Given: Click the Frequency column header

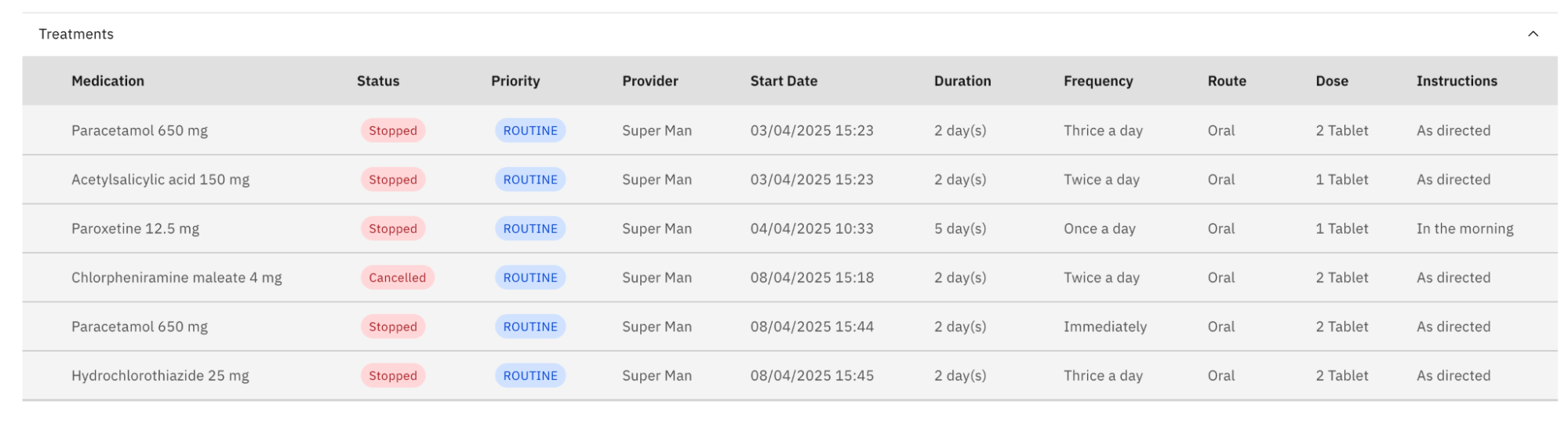Looking at the screenshot, I should [1097, 81].
